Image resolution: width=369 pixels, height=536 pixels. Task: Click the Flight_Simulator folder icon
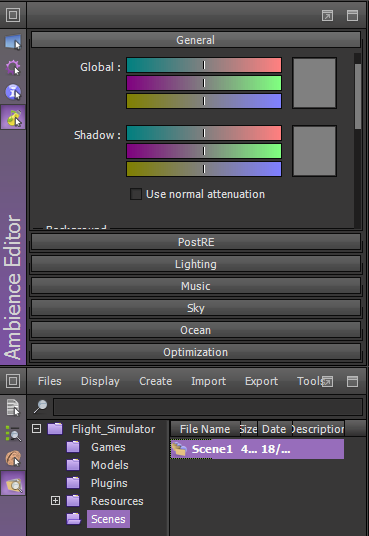pos(55,429)
